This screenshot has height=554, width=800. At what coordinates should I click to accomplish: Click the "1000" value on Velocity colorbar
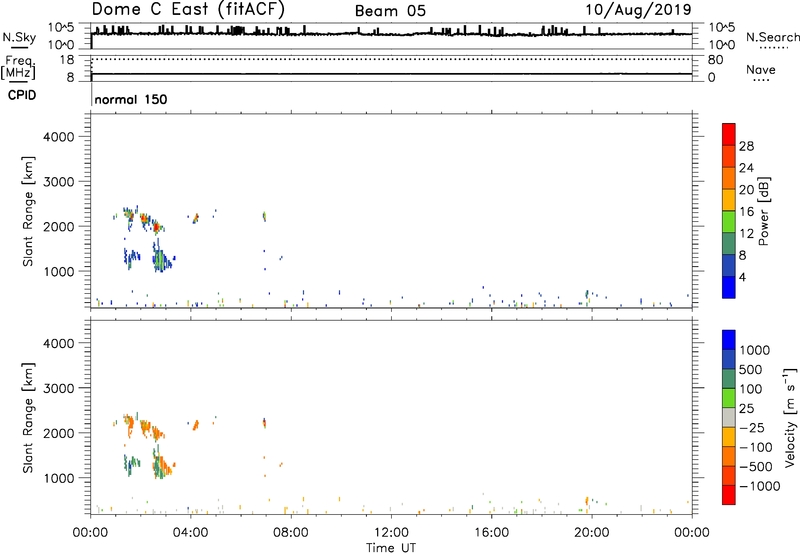[x=755, y=350]
